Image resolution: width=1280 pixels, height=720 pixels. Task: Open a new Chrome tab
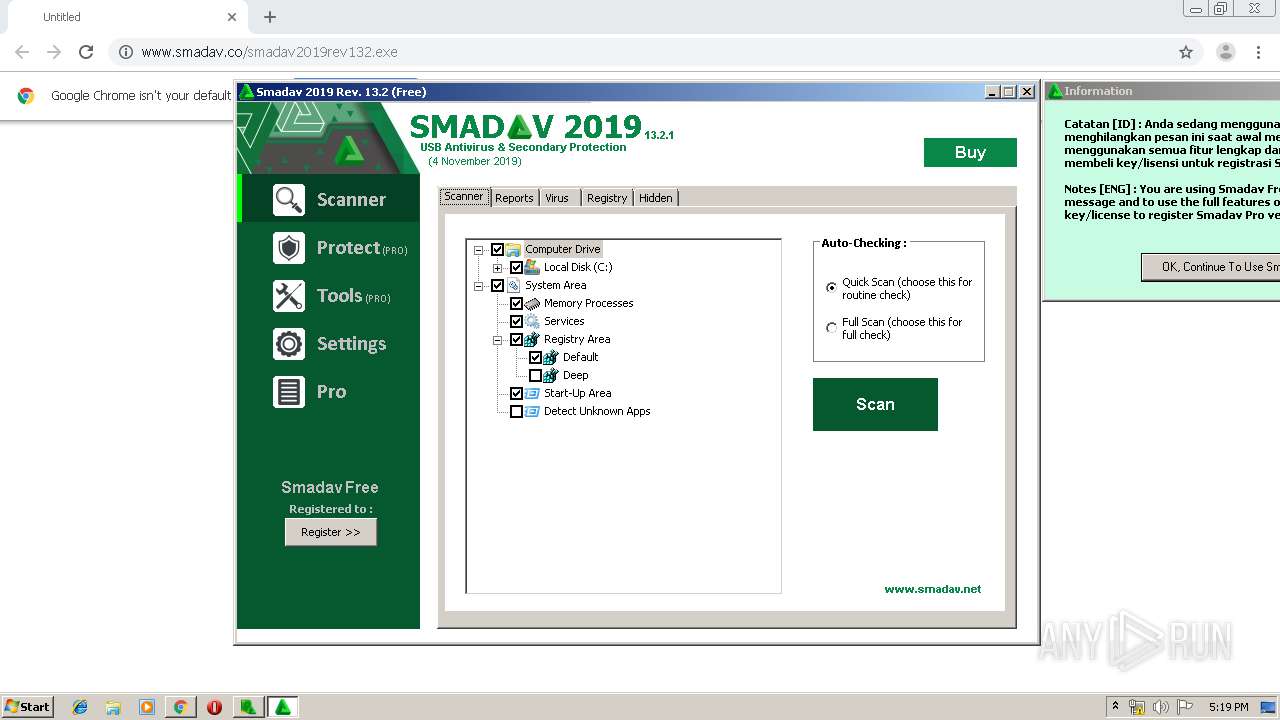(270, 17)
